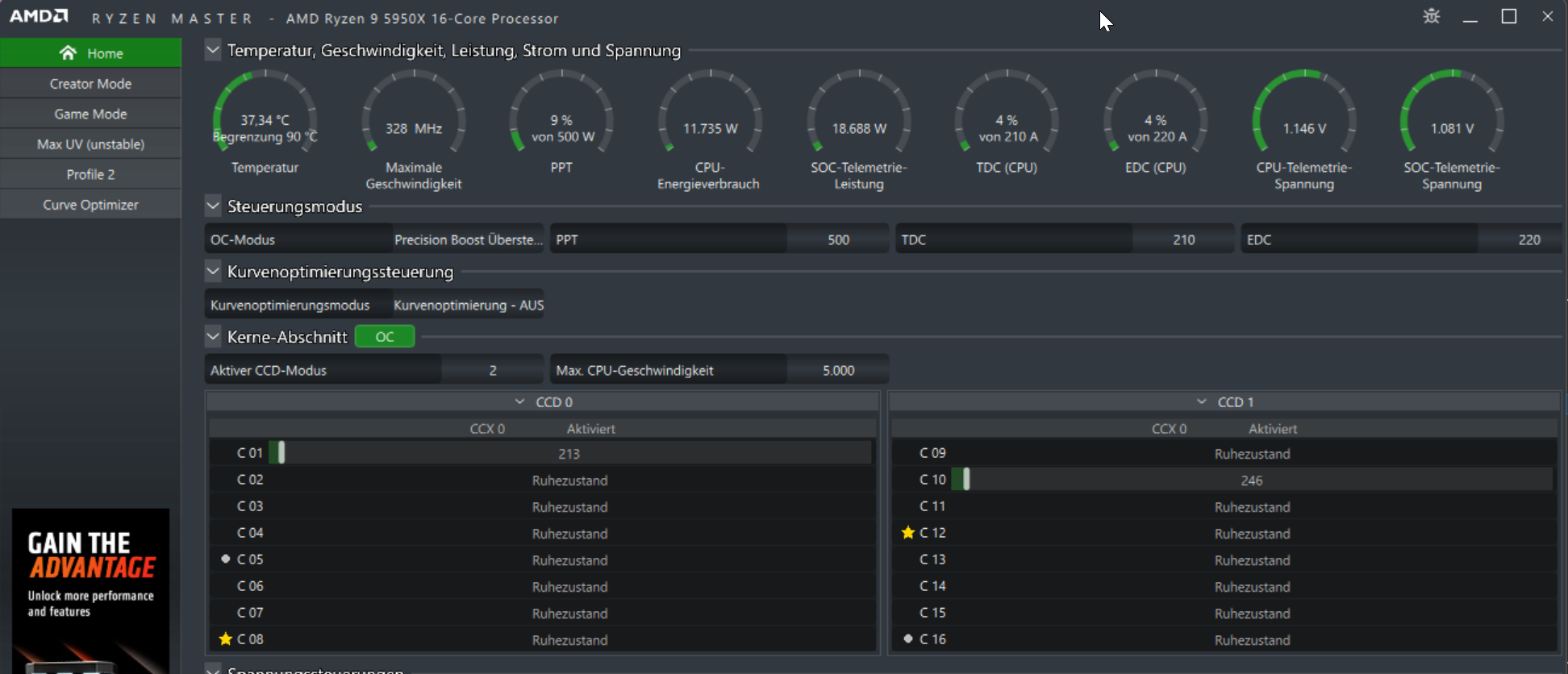Switch to Game Mode profile
Viewport: 1568px width, 674px height.
pos(90,114)
